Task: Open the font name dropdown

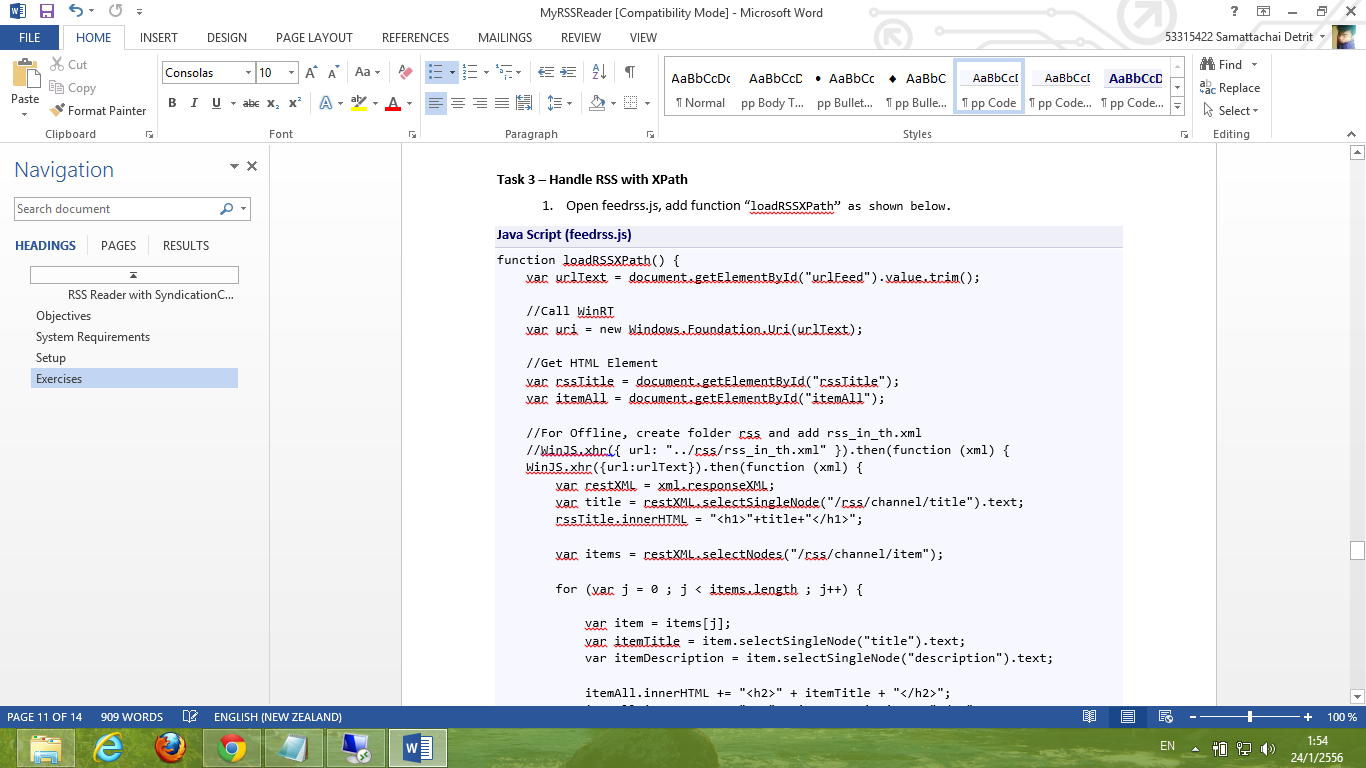Action: [x=248, y=73]
